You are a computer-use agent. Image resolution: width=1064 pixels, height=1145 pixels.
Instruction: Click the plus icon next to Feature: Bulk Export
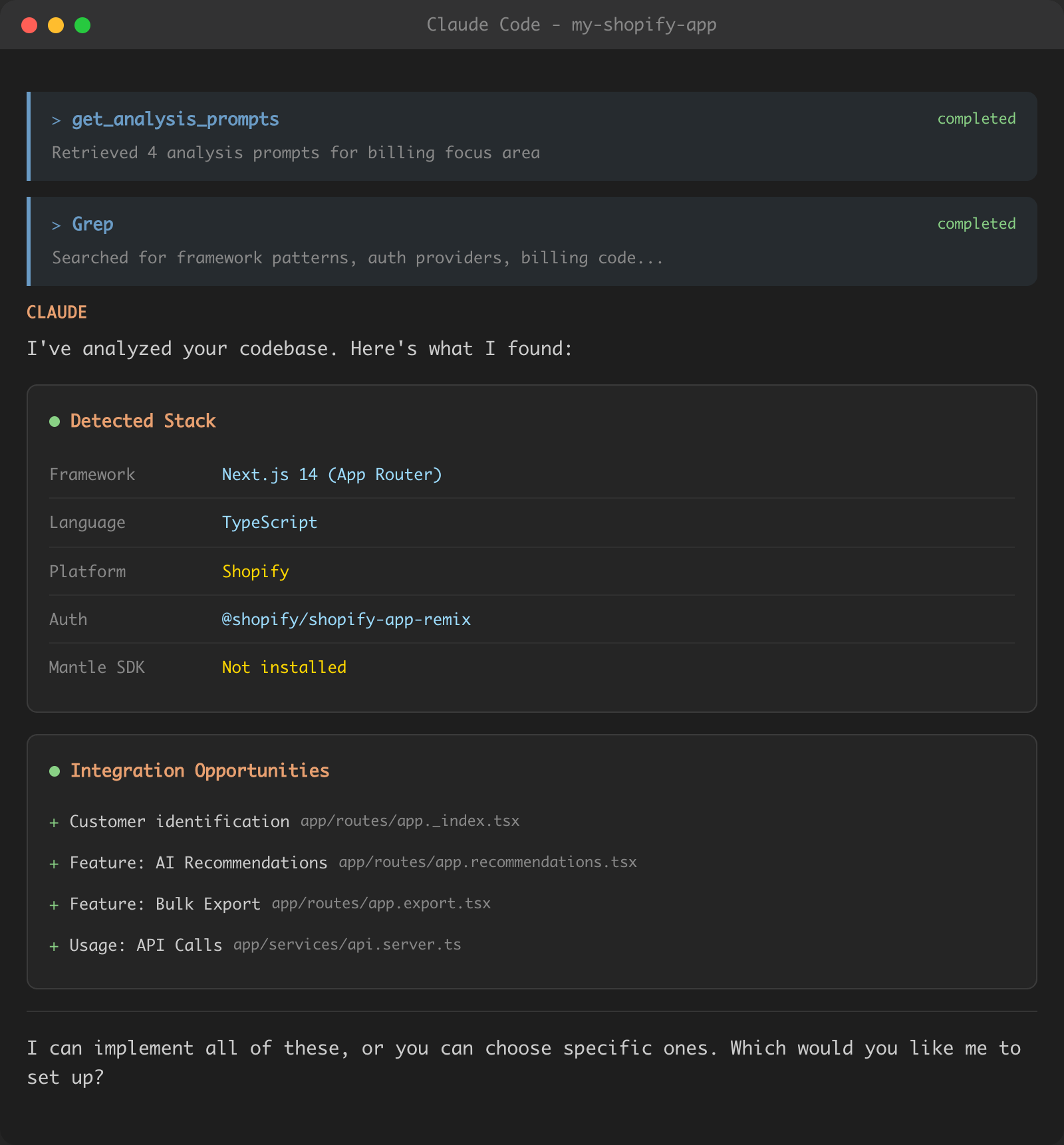point(54,904)
